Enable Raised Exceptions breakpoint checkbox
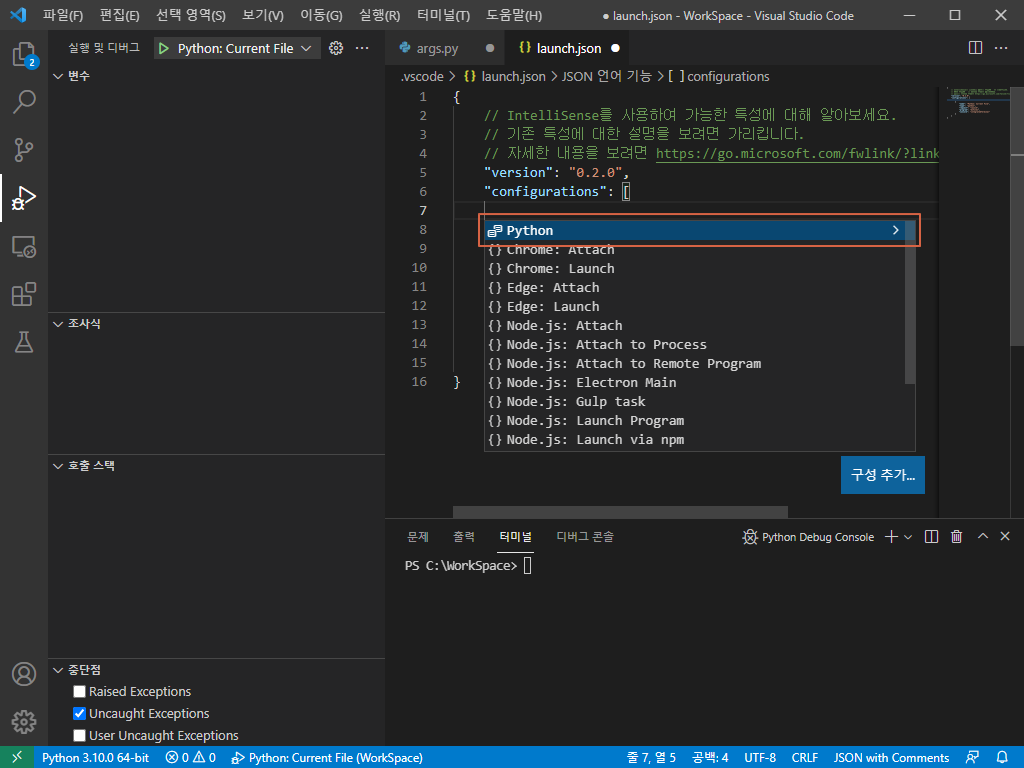The height and width of the screenshot is (768, 1024). tap(80, 691)
